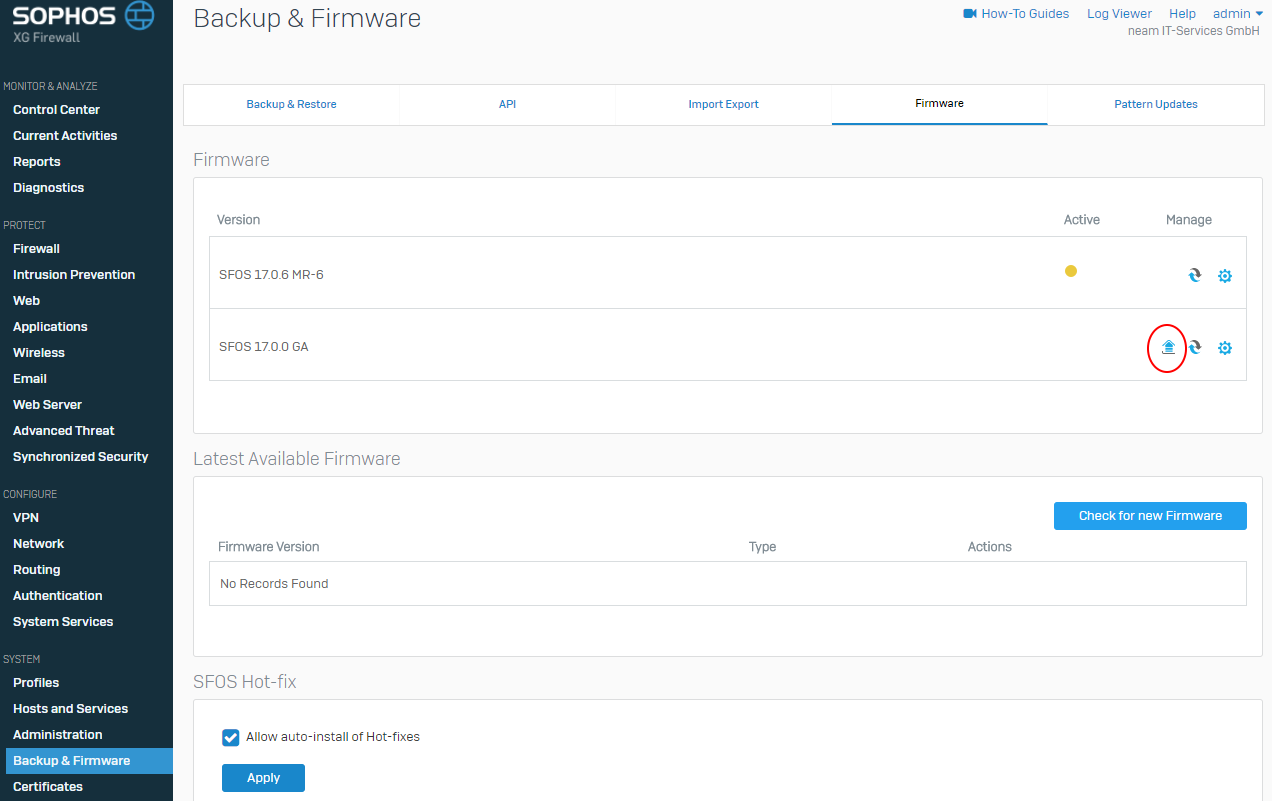The height and width of the screenshot is (801, 1272).
Task: Open Control Center in the sidebar
Action: (x=56, y=110)
